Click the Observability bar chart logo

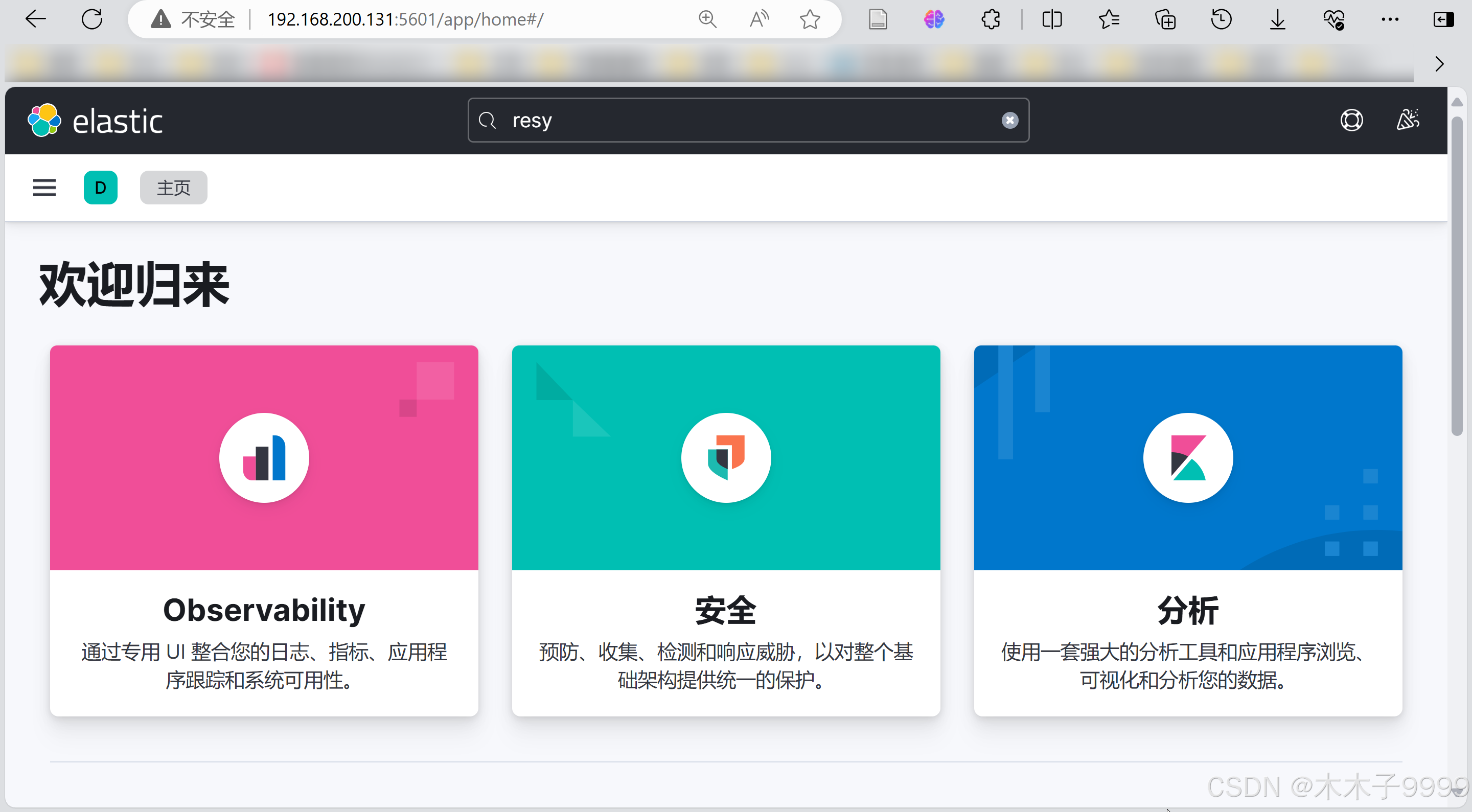pos(264,458)
